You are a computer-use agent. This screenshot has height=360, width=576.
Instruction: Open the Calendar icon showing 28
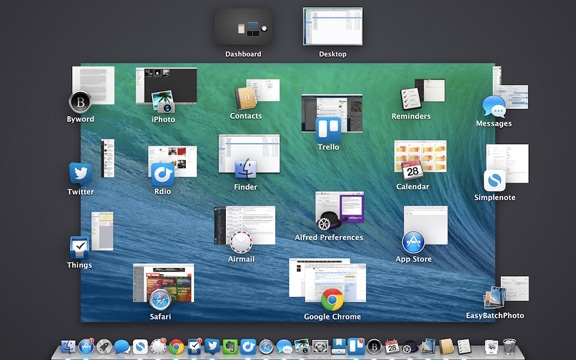pos(412,170)
